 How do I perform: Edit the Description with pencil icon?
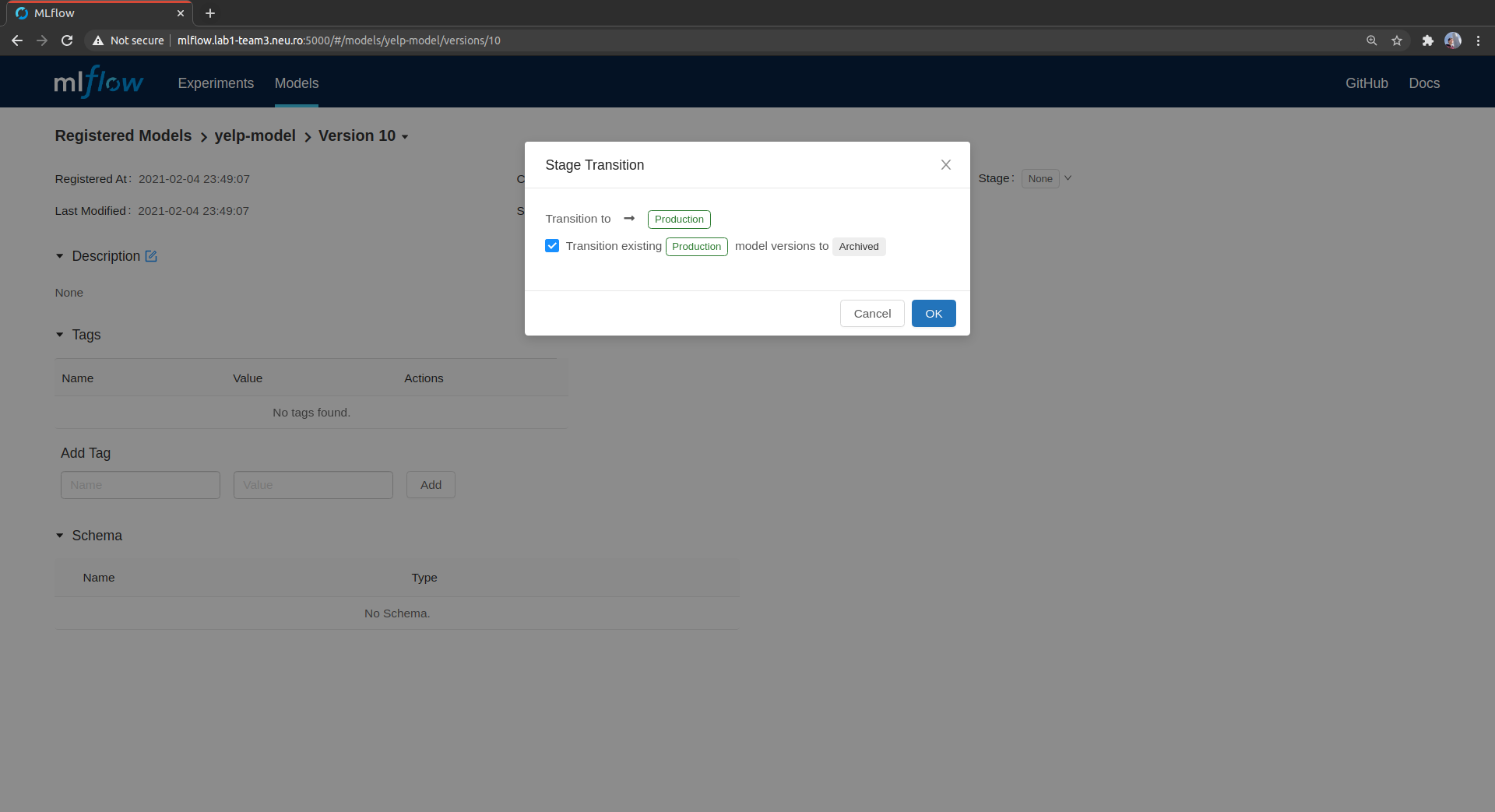pyautogui.click(x=151, y=256)
